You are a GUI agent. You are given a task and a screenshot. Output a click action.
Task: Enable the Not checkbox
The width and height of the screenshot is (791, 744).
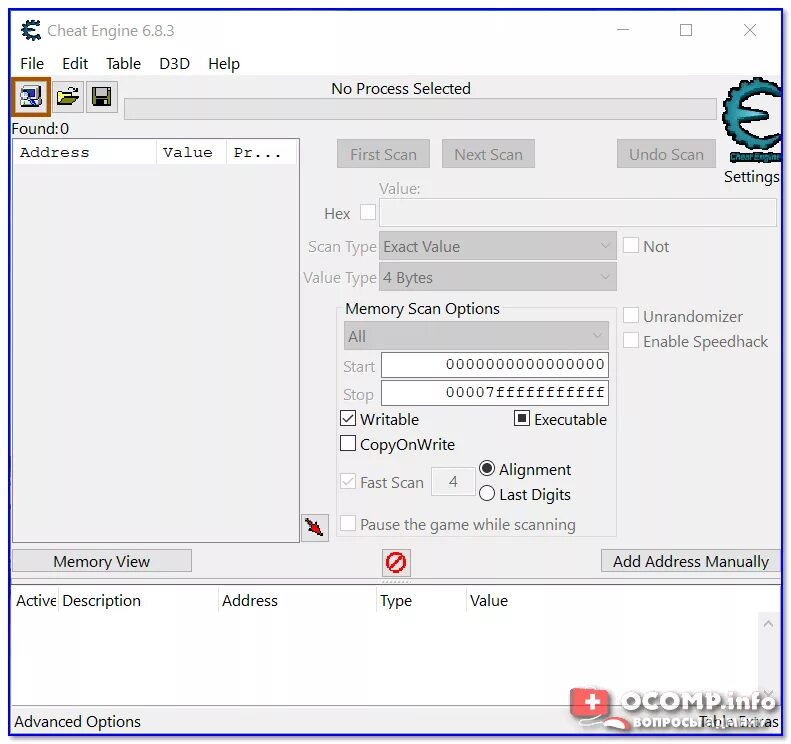click(x=631, y=246)
